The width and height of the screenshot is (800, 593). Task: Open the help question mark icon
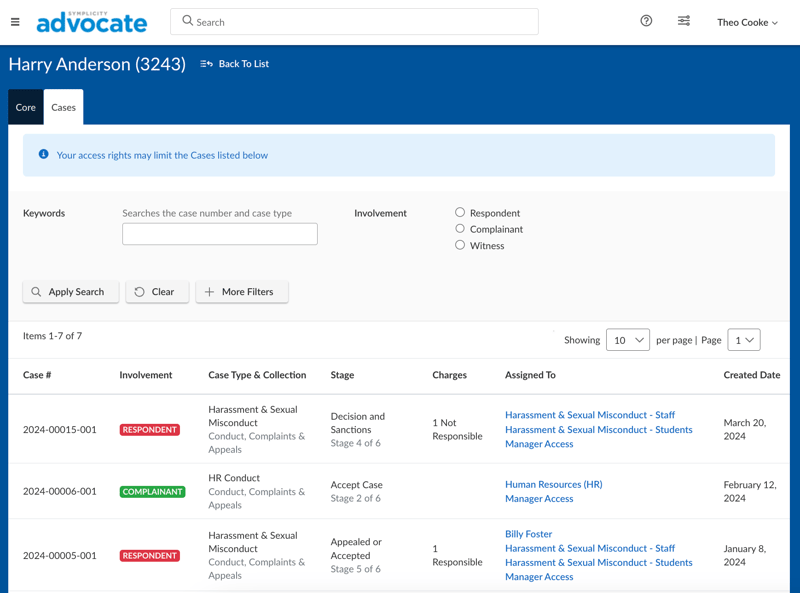coord(646,20)
